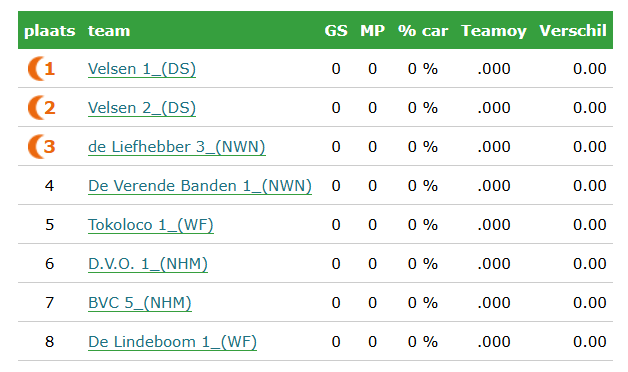This screenshot has width=628, height=372.
Task: Click the team column header
Action: [x=109, y=31]
